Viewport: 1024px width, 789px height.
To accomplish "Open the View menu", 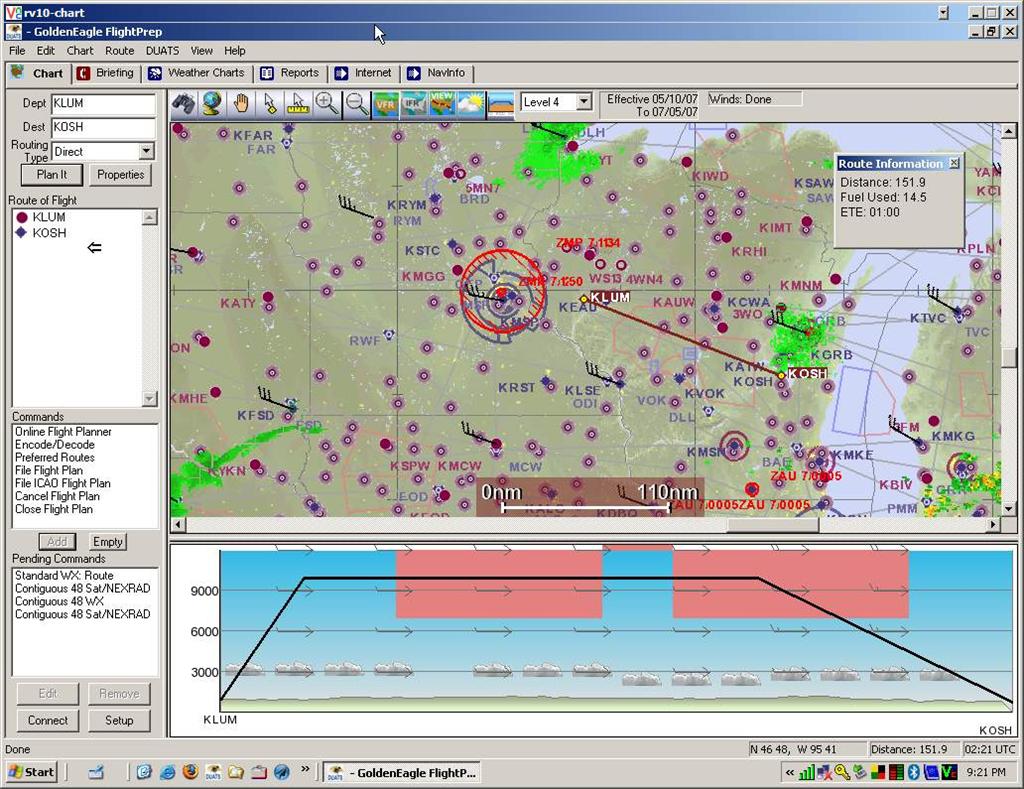I will pos(201,50).
